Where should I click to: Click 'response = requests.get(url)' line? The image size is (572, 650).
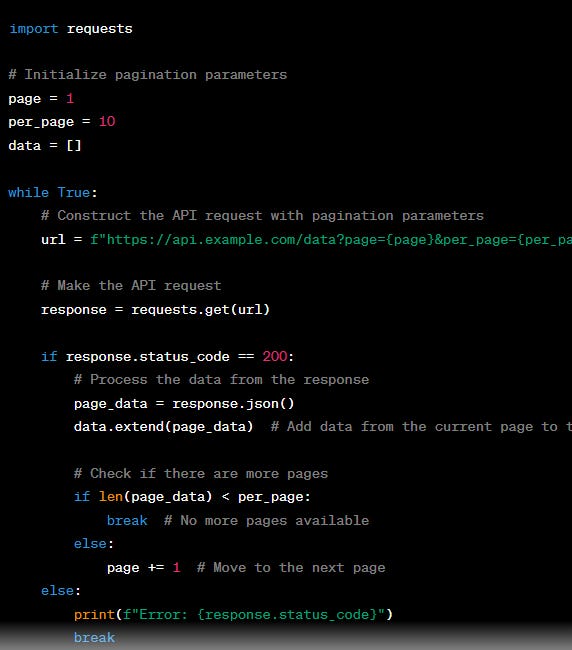[155, 310]
